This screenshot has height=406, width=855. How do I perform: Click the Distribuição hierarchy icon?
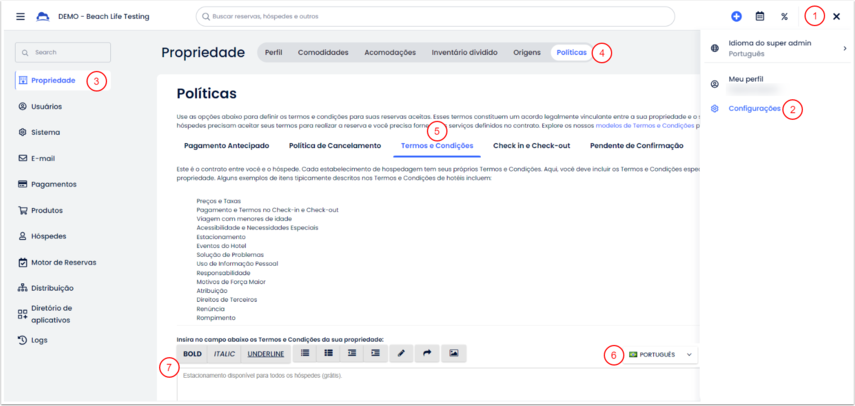tap(23, 288)
